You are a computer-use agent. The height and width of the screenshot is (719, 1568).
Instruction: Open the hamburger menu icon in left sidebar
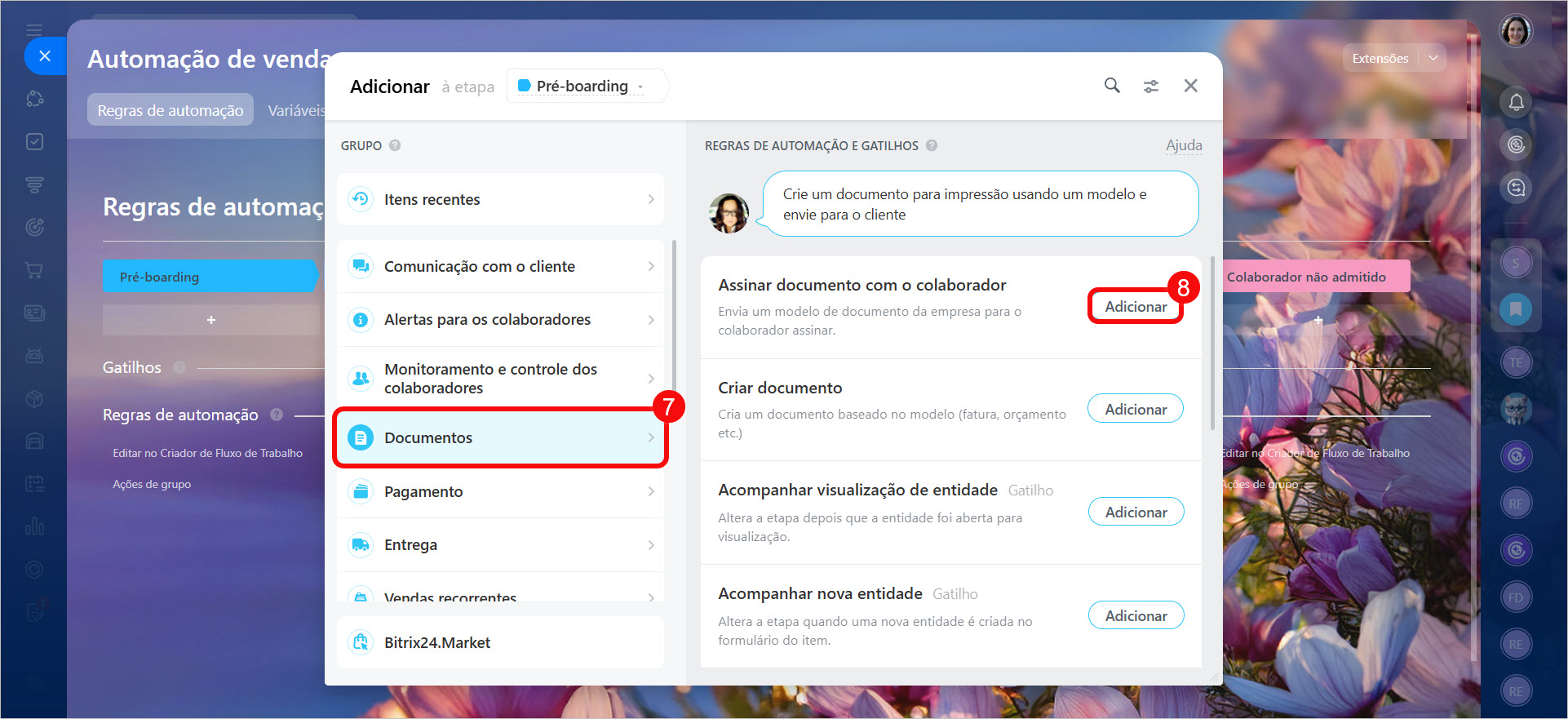pyautogui.click(x=34, y=30)
